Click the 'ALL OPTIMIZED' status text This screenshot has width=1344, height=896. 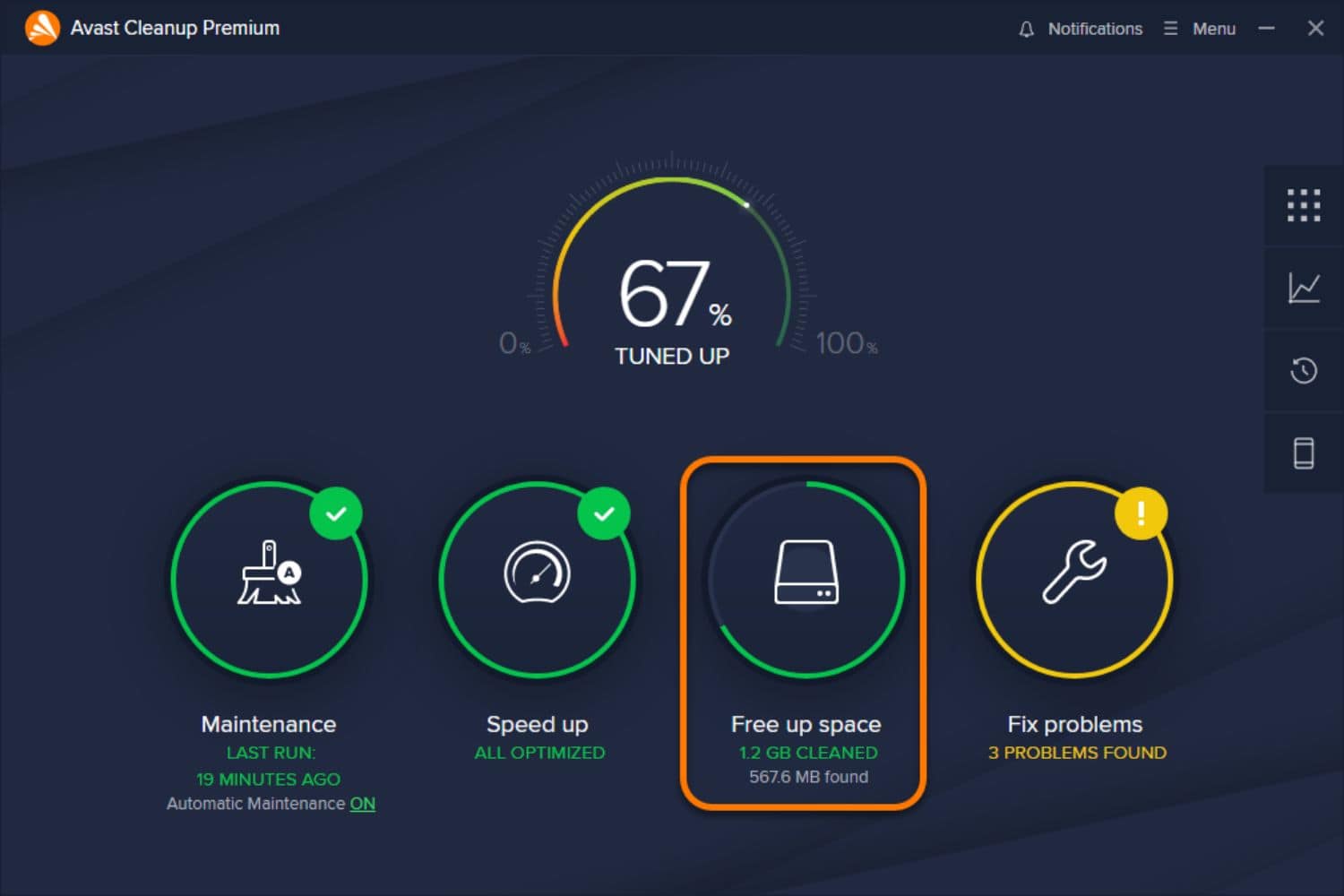click(539, 753)
